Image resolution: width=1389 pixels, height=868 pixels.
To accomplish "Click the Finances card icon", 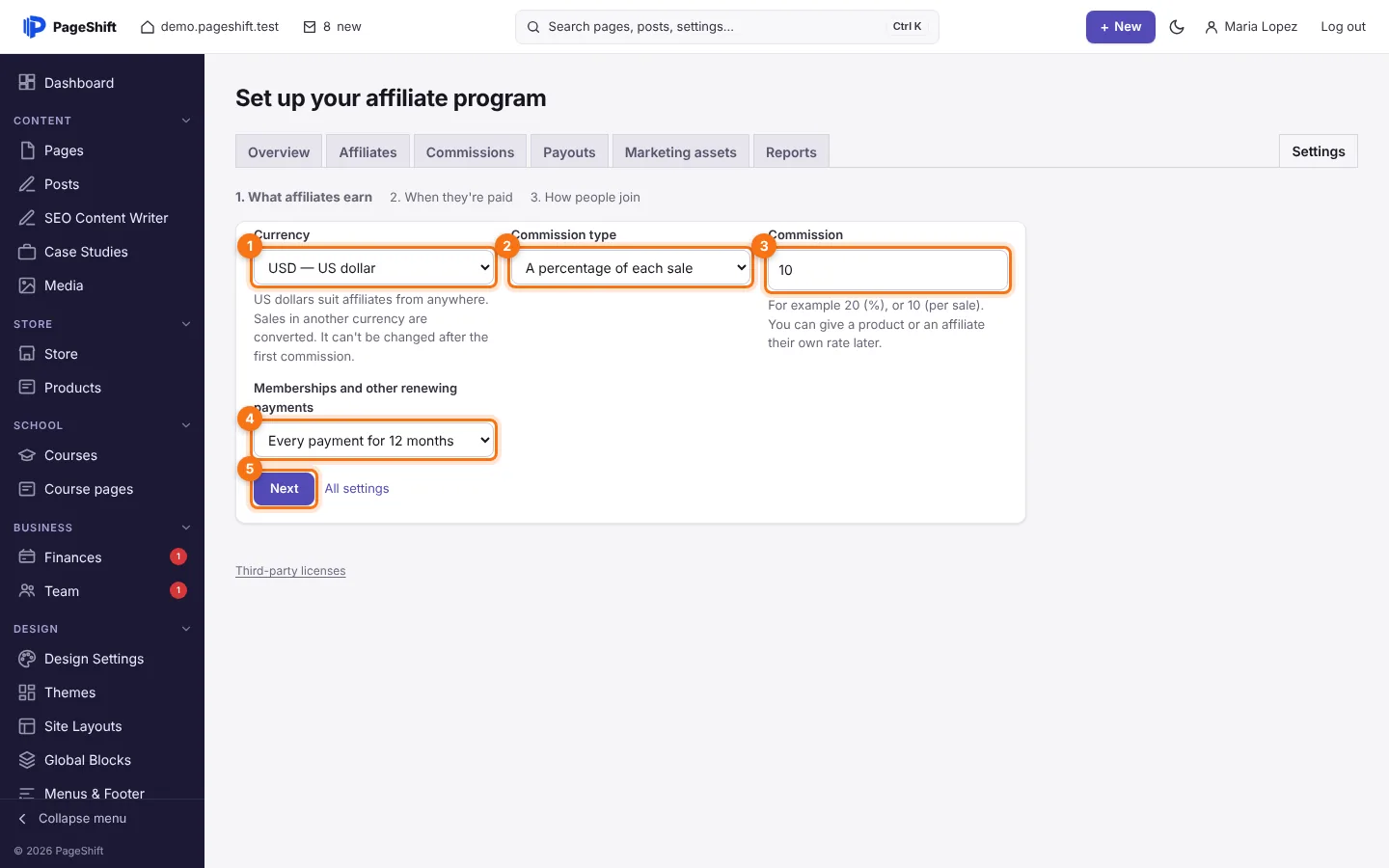I will (27, 557).
